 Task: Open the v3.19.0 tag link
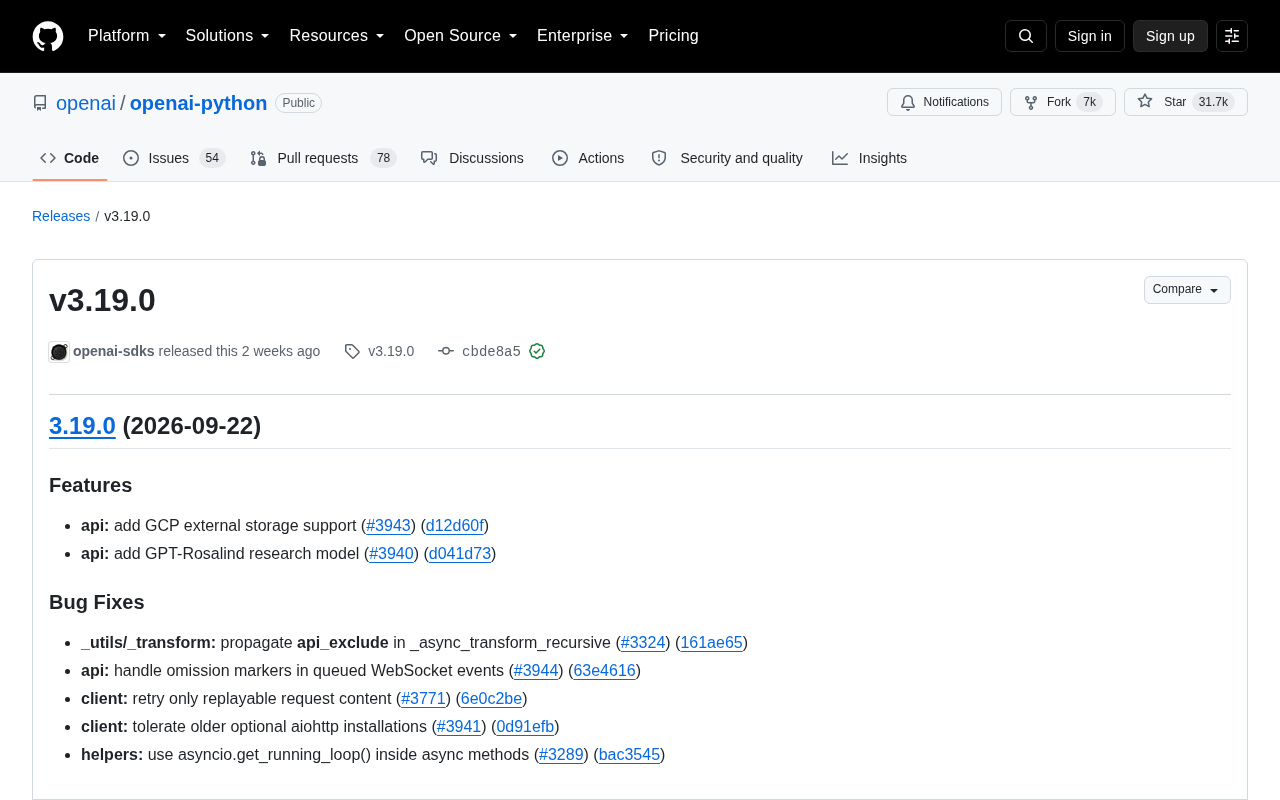(x=391, y=351)
